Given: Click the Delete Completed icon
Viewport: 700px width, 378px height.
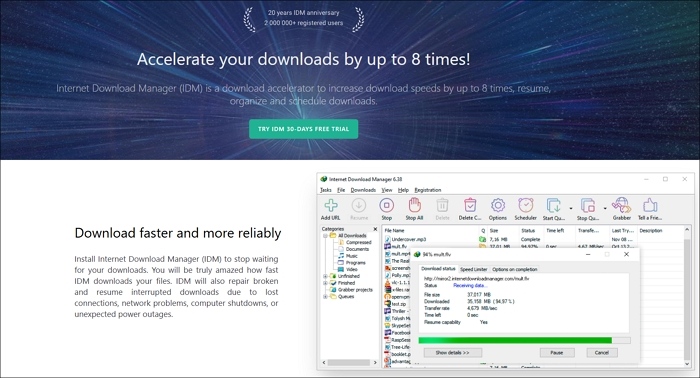Looking at the screenshot, I should point(470,206).
